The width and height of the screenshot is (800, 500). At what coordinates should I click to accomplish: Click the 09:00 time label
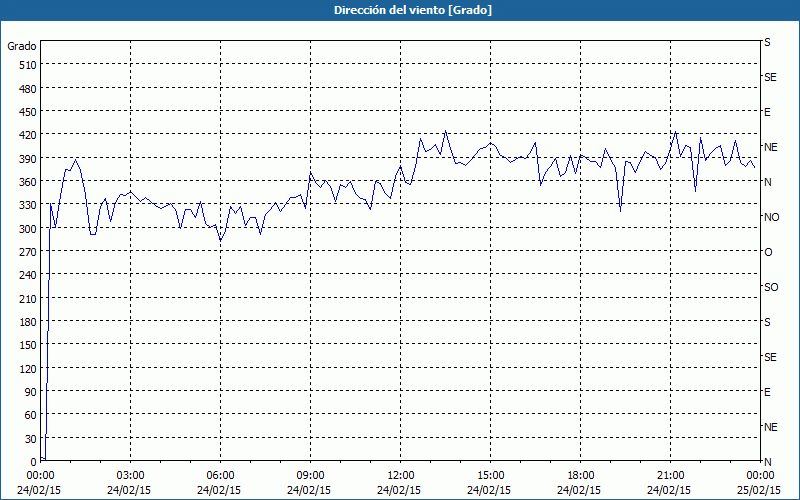point(310,476)
